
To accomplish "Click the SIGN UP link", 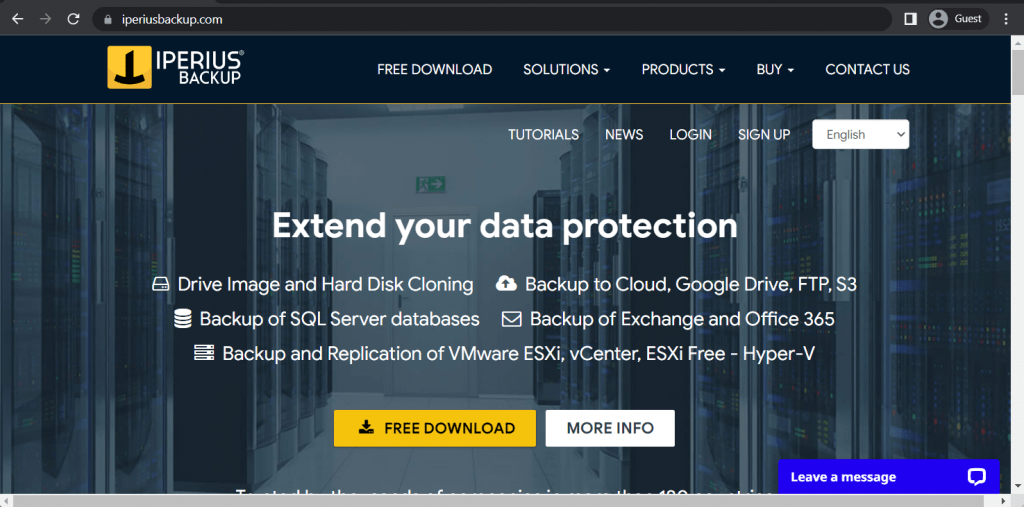I will coord(764,135).
